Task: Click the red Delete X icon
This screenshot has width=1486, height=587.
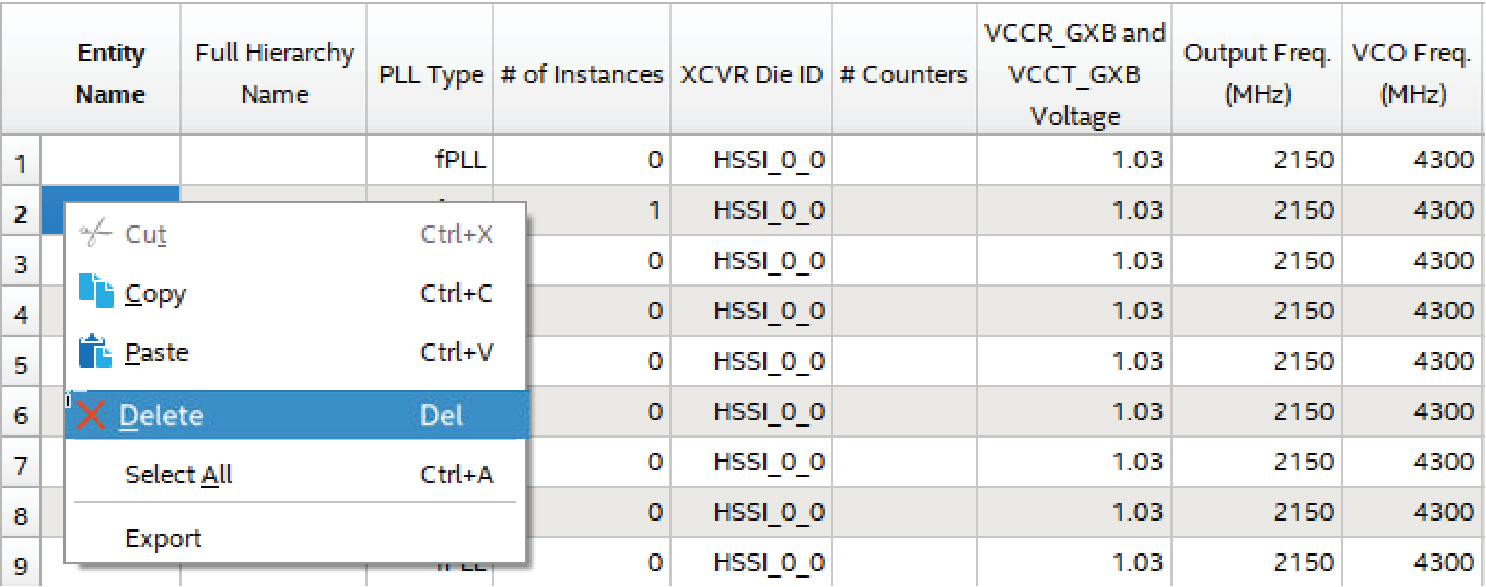Action: click(x=91, y=415)
